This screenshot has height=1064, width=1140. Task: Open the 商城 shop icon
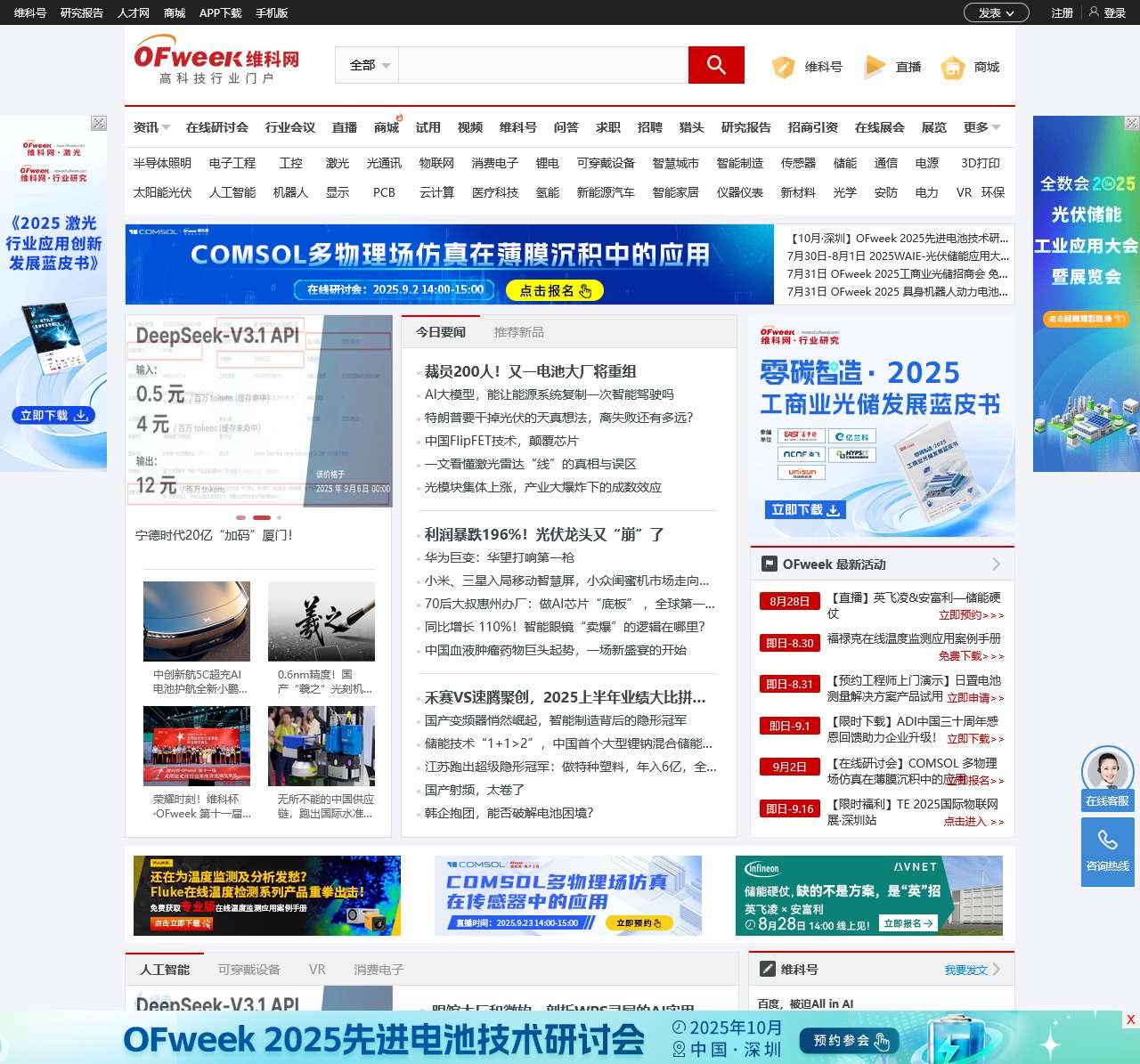click(953, 68)
